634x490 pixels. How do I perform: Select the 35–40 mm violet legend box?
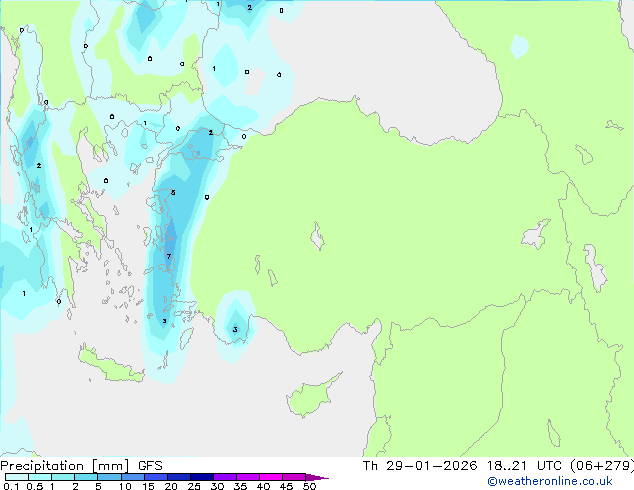click(248, 477)
